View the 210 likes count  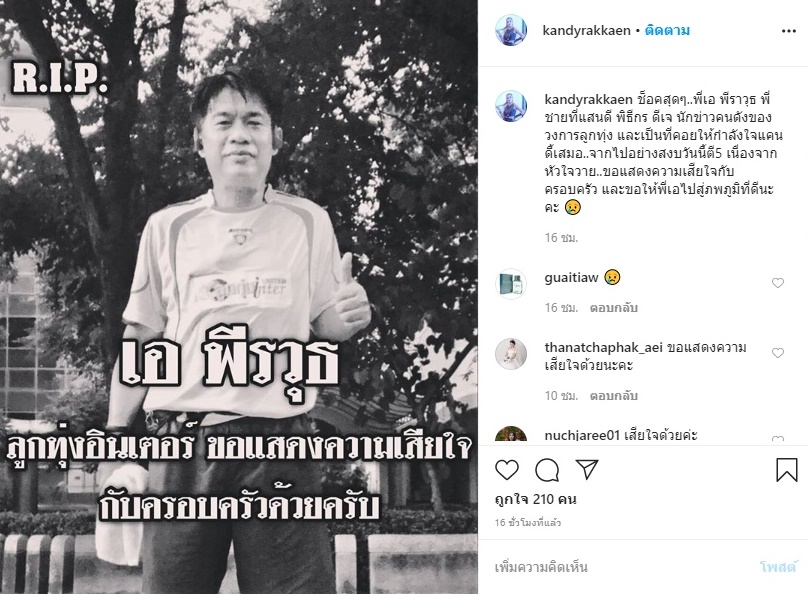[x=535, y=499]
